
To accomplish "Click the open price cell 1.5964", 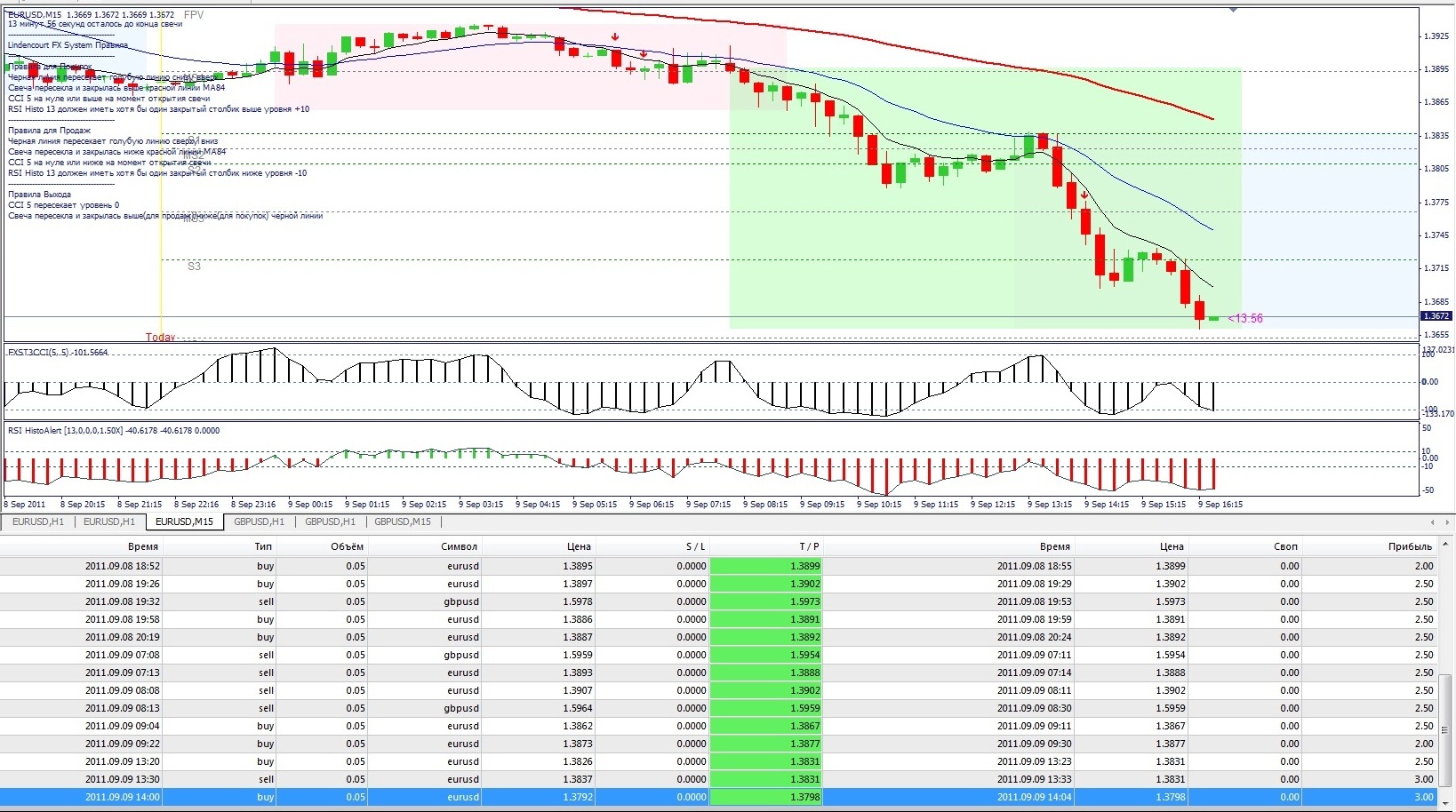I will click(578, 708).
